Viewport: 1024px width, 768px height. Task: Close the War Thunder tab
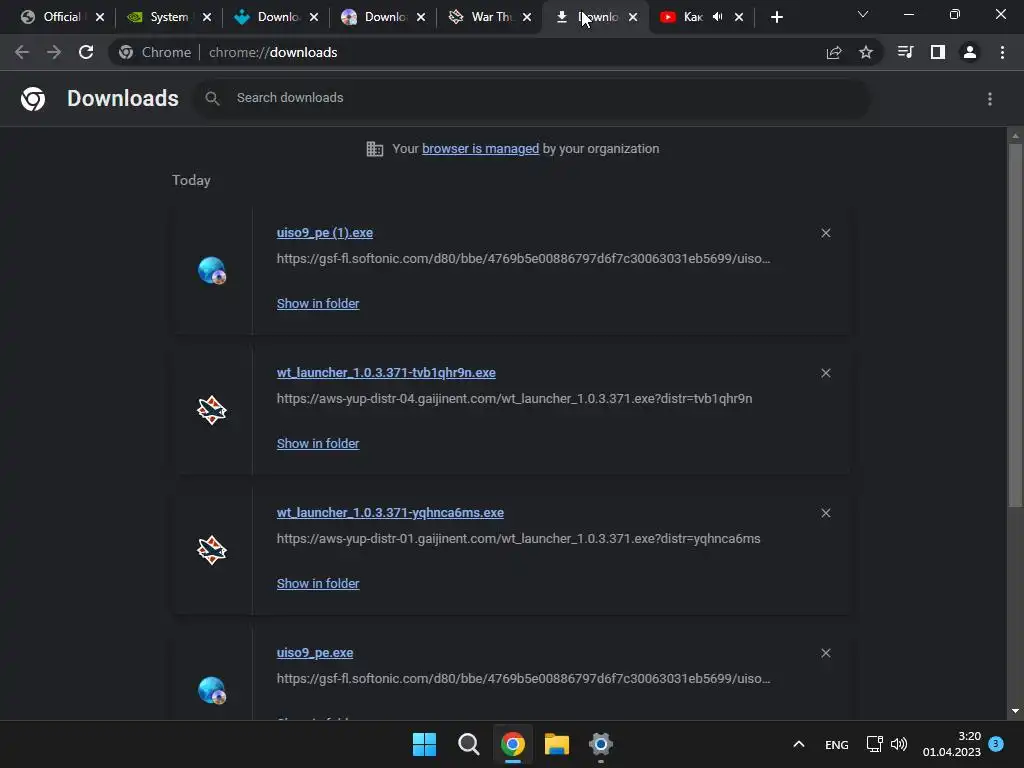[x=527, y=17]
